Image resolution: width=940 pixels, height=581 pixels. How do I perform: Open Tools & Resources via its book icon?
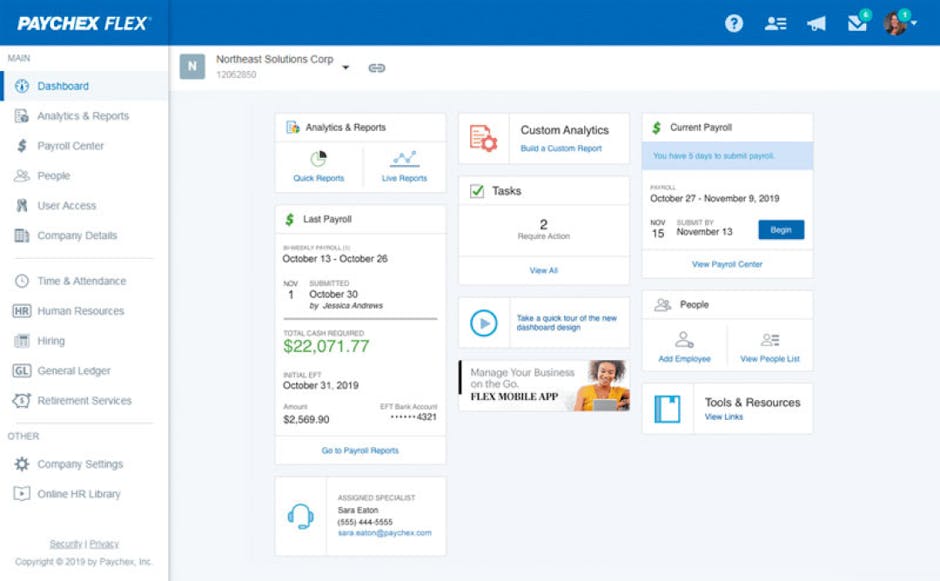coord(666,407)
